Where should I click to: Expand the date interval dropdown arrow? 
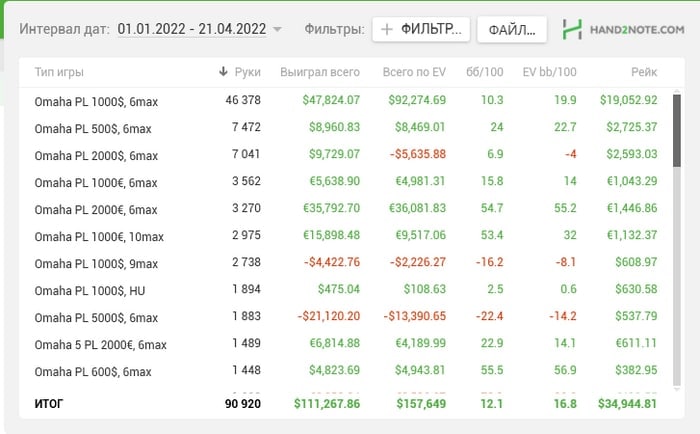tap(277, 30)
